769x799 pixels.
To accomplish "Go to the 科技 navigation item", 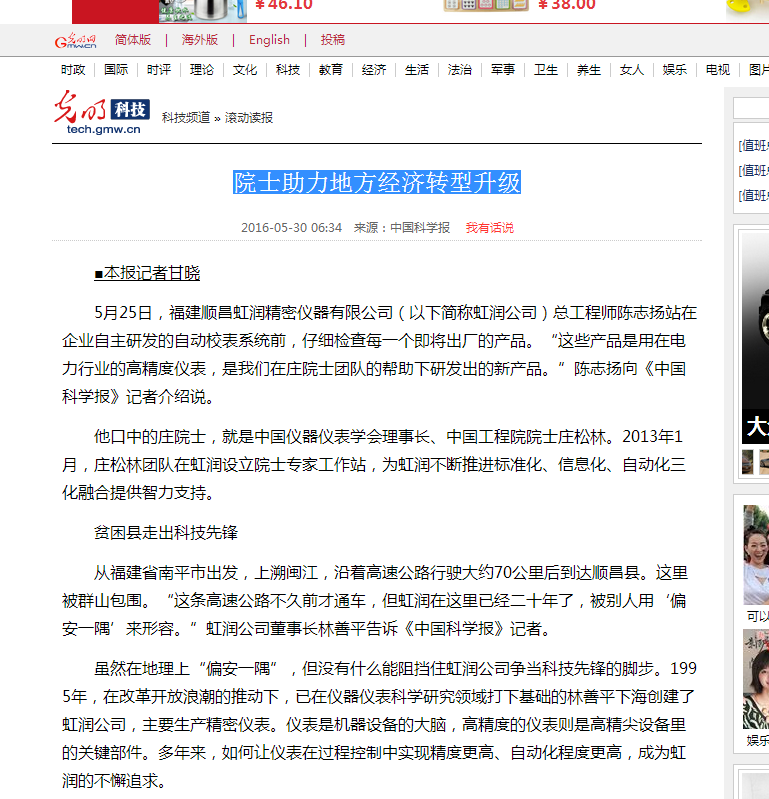I will tap(288, 70).
